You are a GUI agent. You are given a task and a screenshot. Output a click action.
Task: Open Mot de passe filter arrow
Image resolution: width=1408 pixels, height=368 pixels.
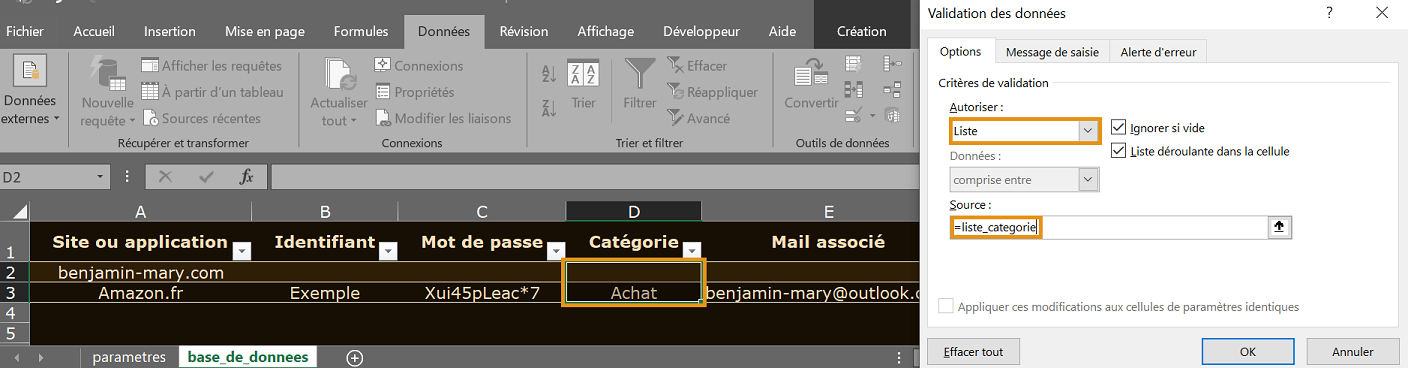pos(556,250)
